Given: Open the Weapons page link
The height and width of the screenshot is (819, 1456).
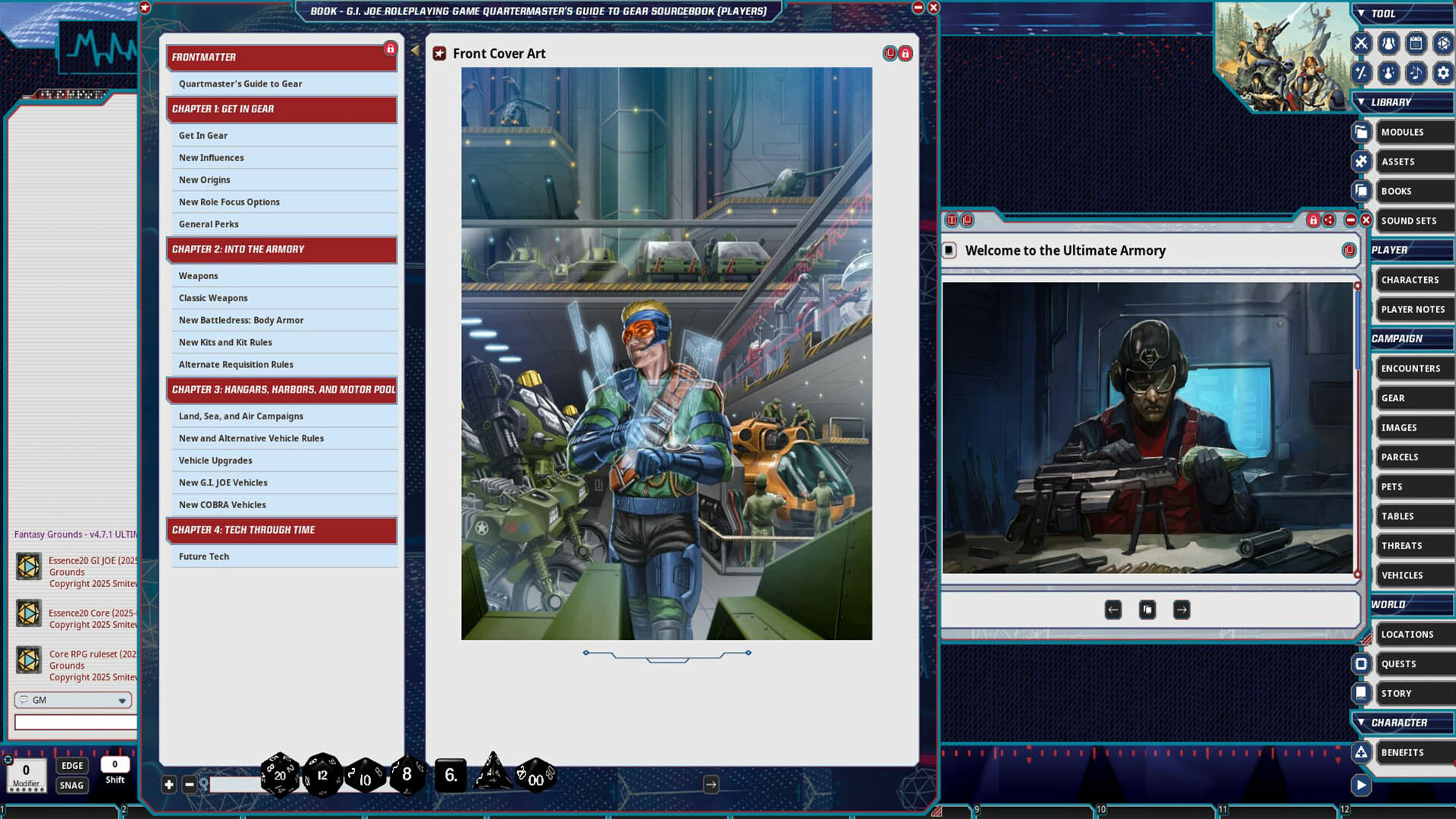Looking at the screenshot, I should [x=198, y=275].
